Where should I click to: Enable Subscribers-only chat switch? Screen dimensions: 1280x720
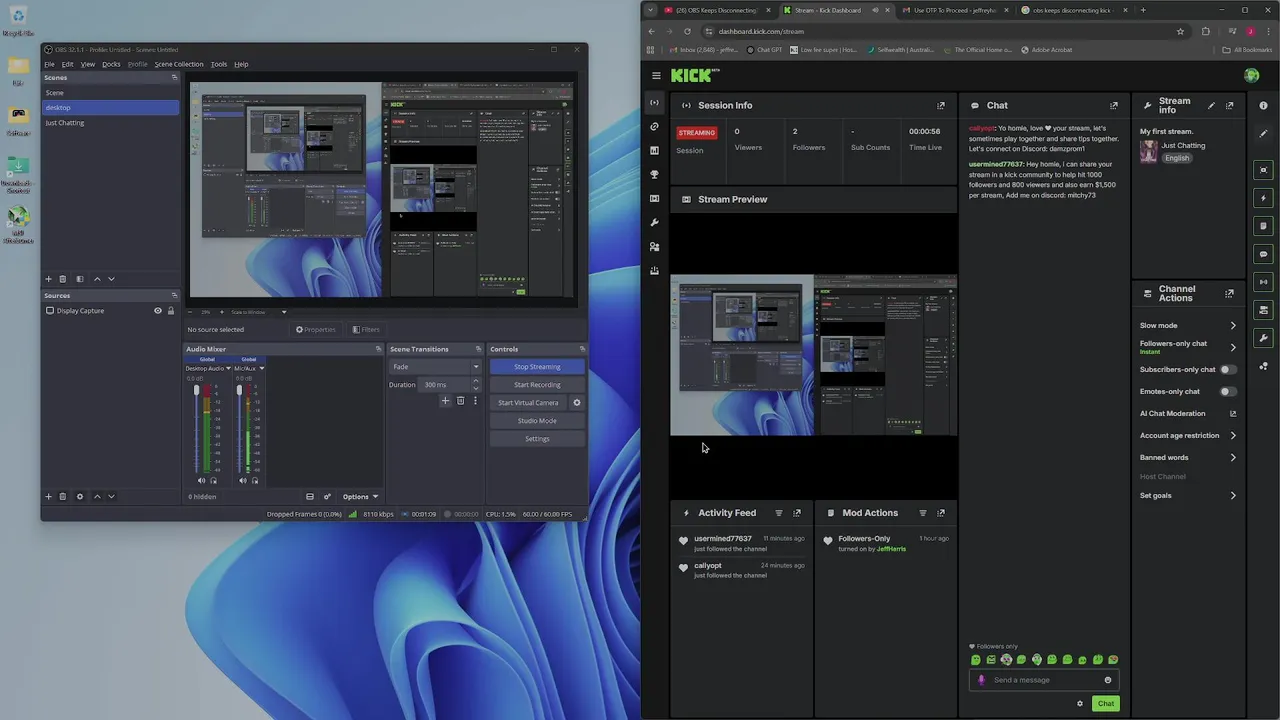click(x=1228, y=370)
